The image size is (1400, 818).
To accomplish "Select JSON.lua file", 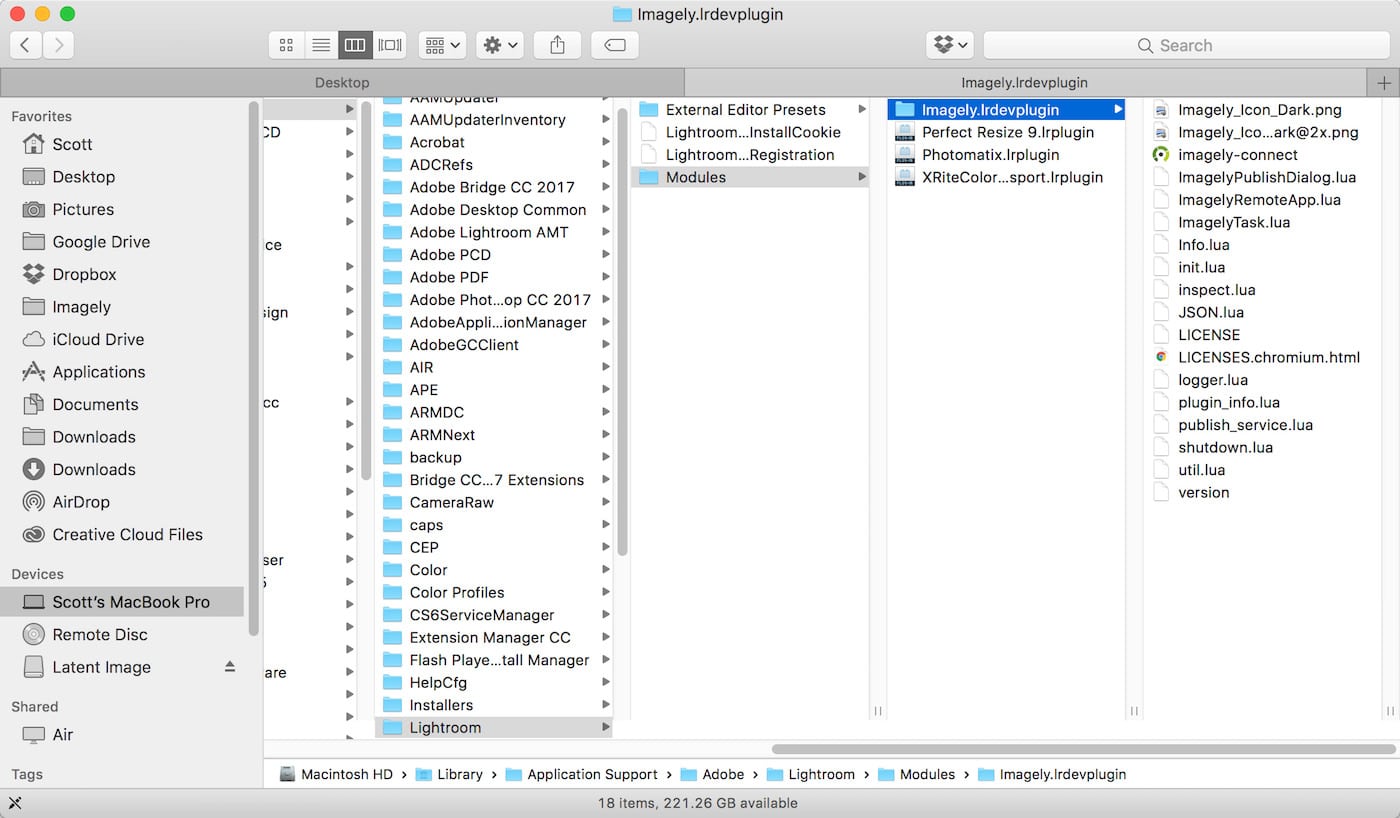I will [x=1198, y=312].
